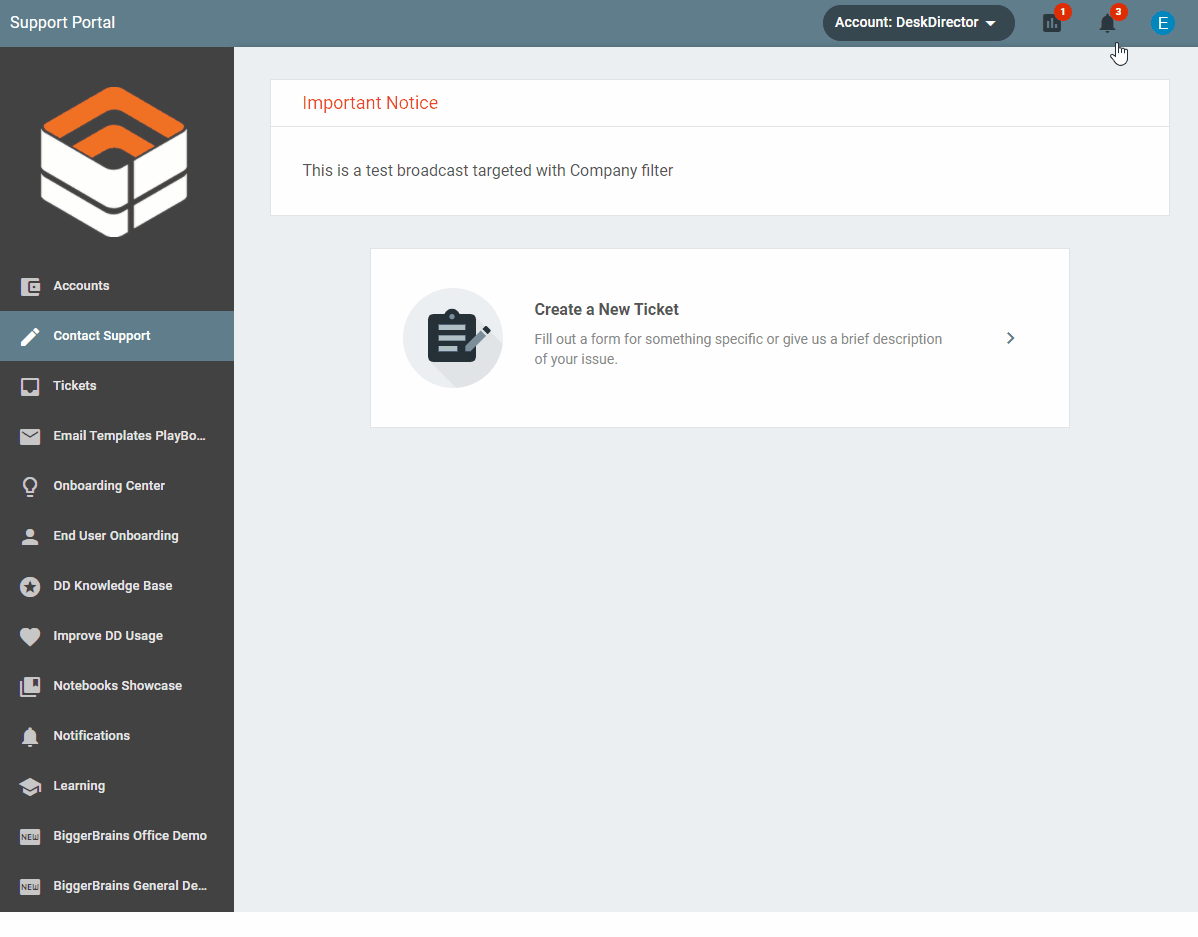
Task: Click the Tickets inbox icon in the sidebar
Action: click(30, 387)
